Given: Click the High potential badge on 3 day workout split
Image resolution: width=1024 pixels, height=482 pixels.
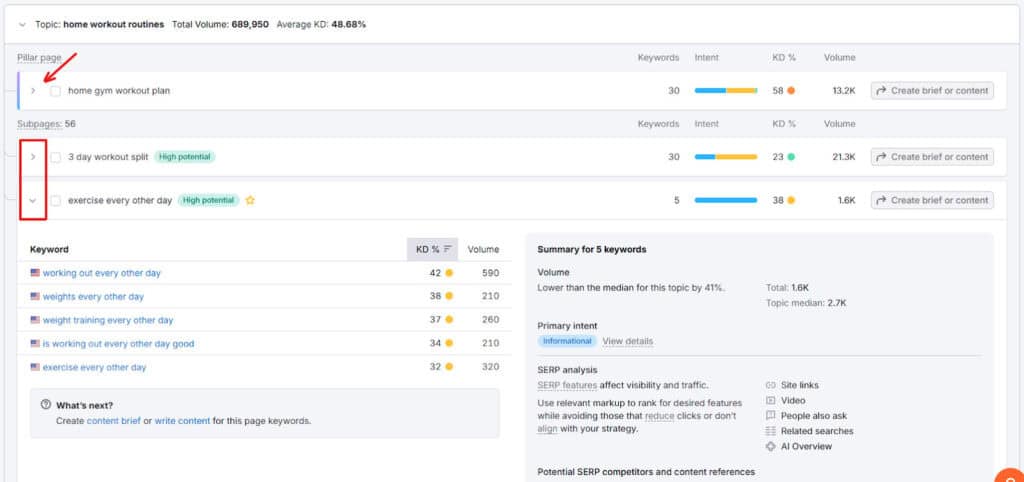Looking at the screenshot, I should [185, 157].
